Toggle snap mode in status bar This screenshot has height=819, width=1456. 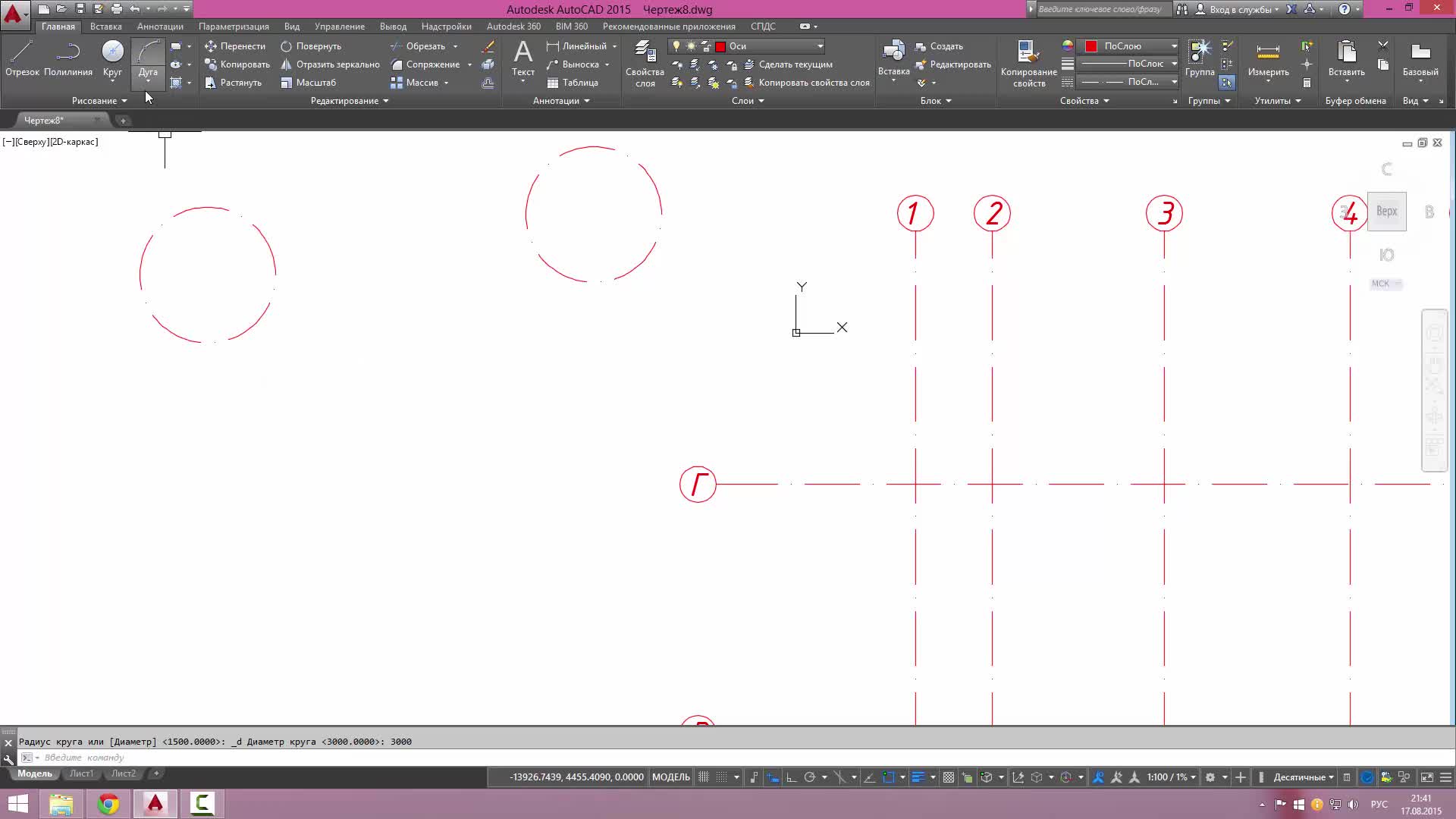click(x=722, y=777)
